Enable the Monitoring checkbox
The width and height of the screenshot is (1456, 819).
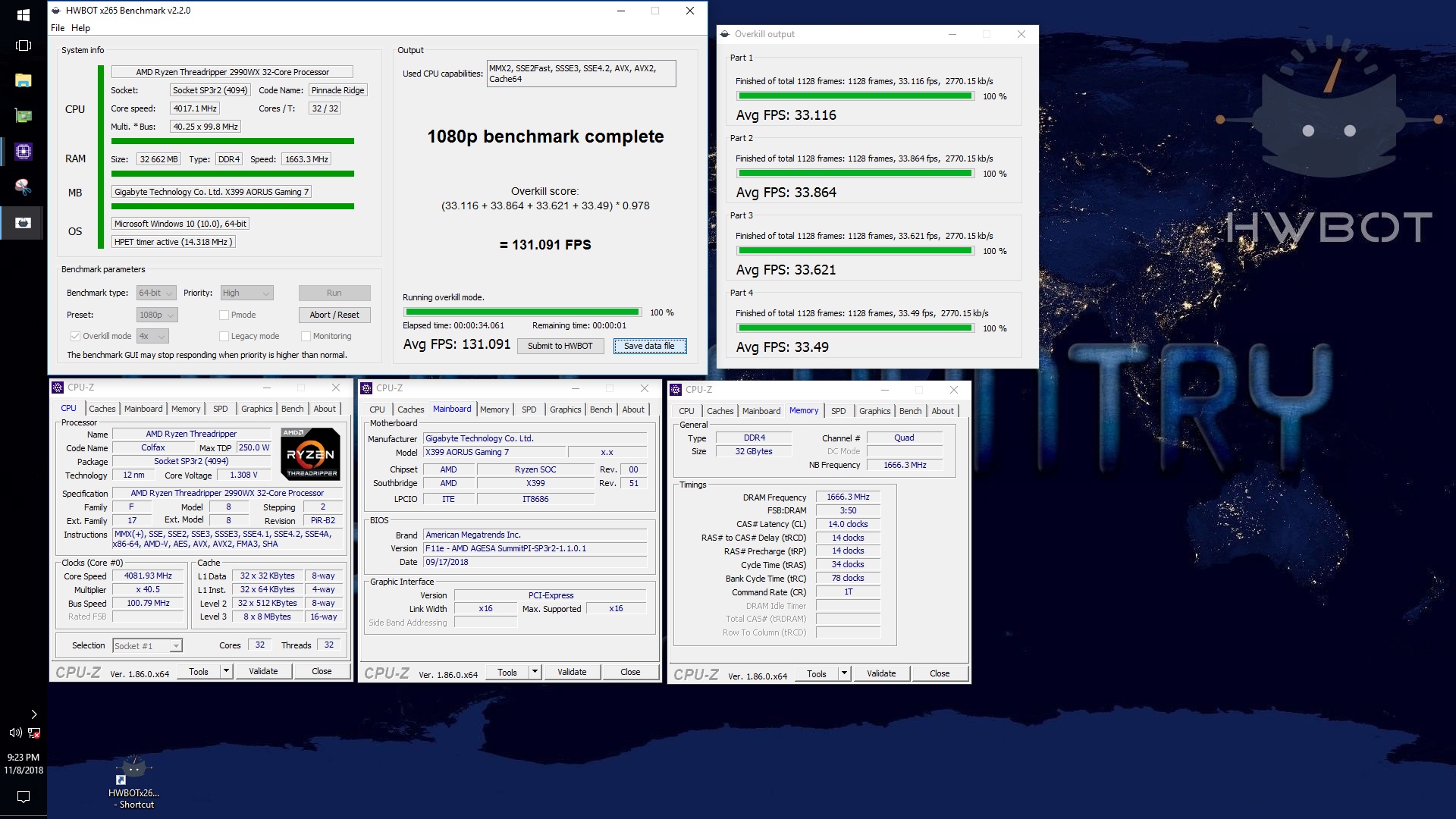click(306, 336)
